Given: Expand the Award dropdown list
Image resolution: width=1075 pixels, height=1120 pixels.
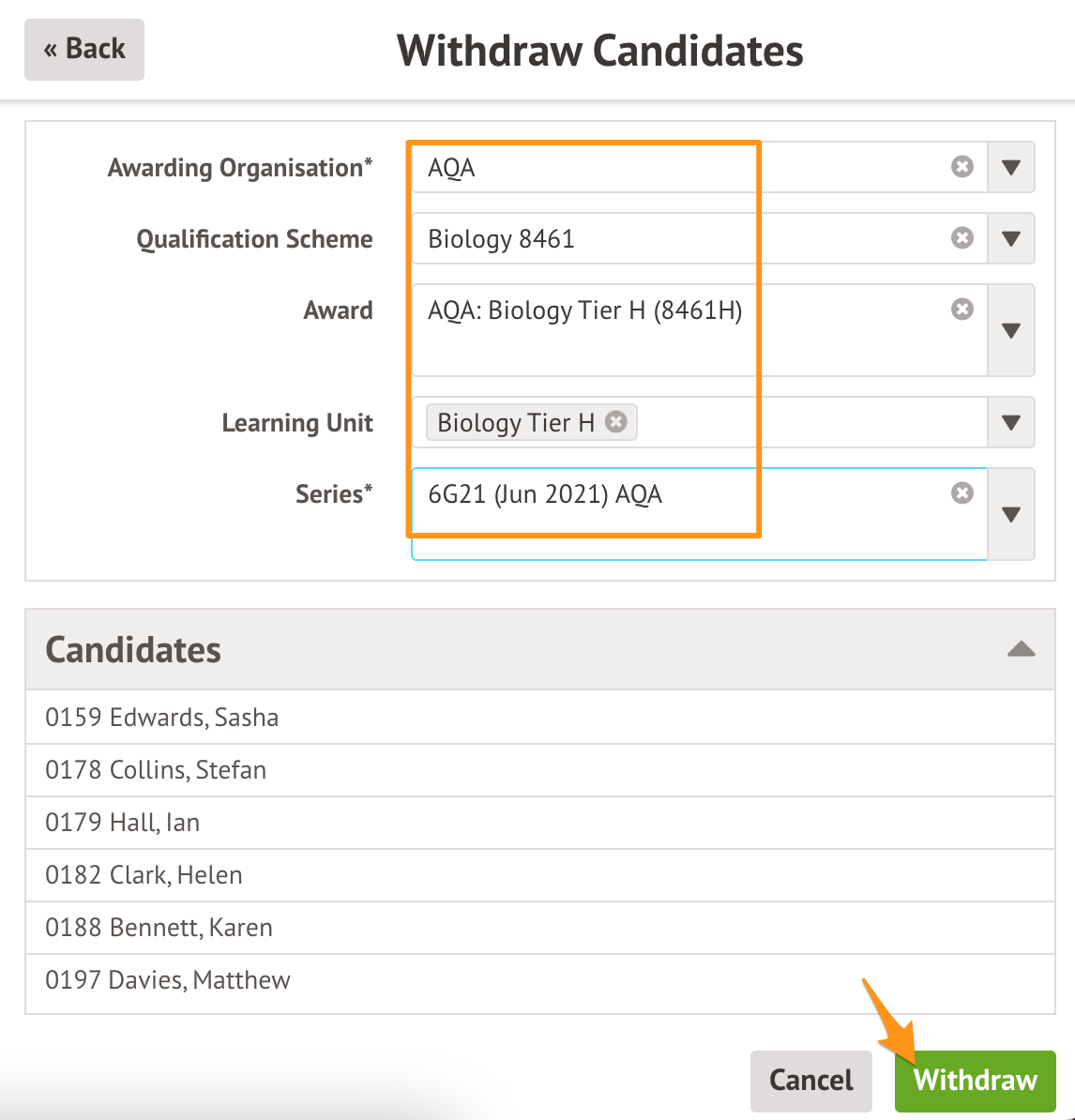Looking at the screenshot, I should 1010,330.
